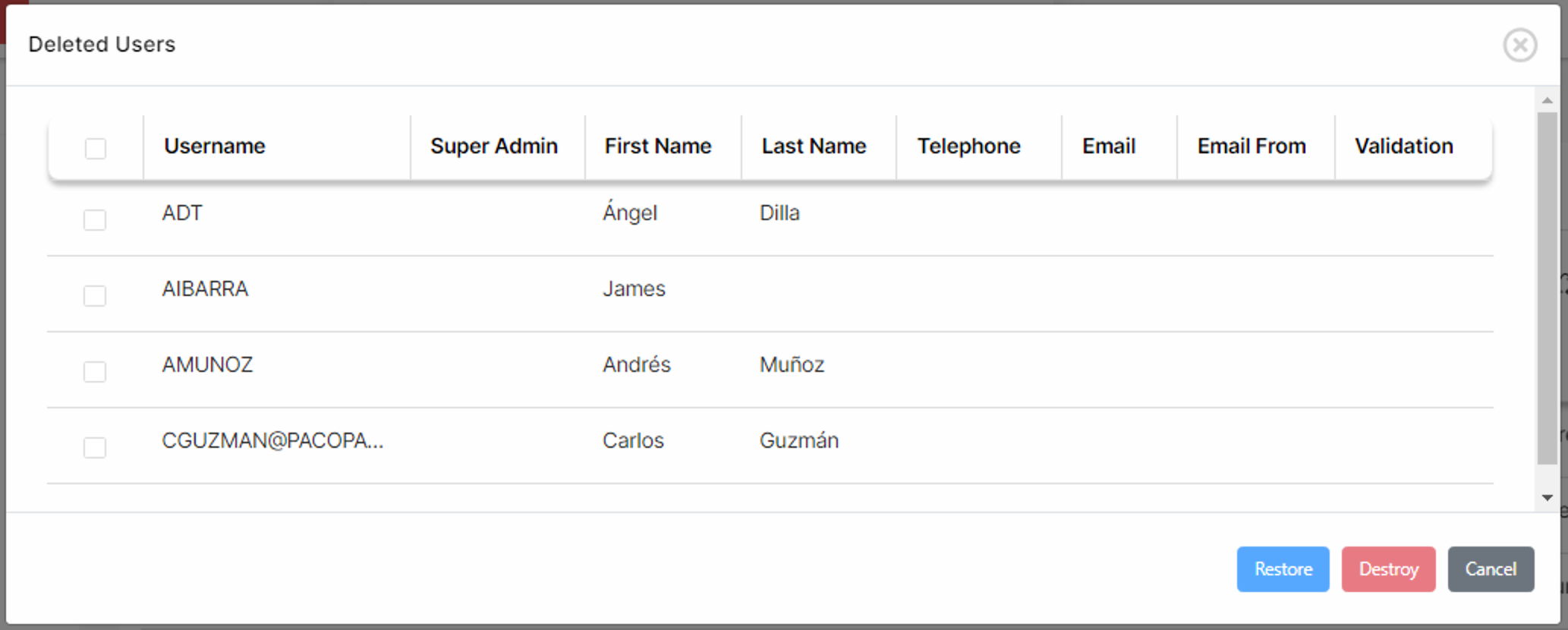Image resolution: width=1568 pixels, height=630 pixels.
Task: Sort by First Name column header
Action: click(x=658, y=146)
